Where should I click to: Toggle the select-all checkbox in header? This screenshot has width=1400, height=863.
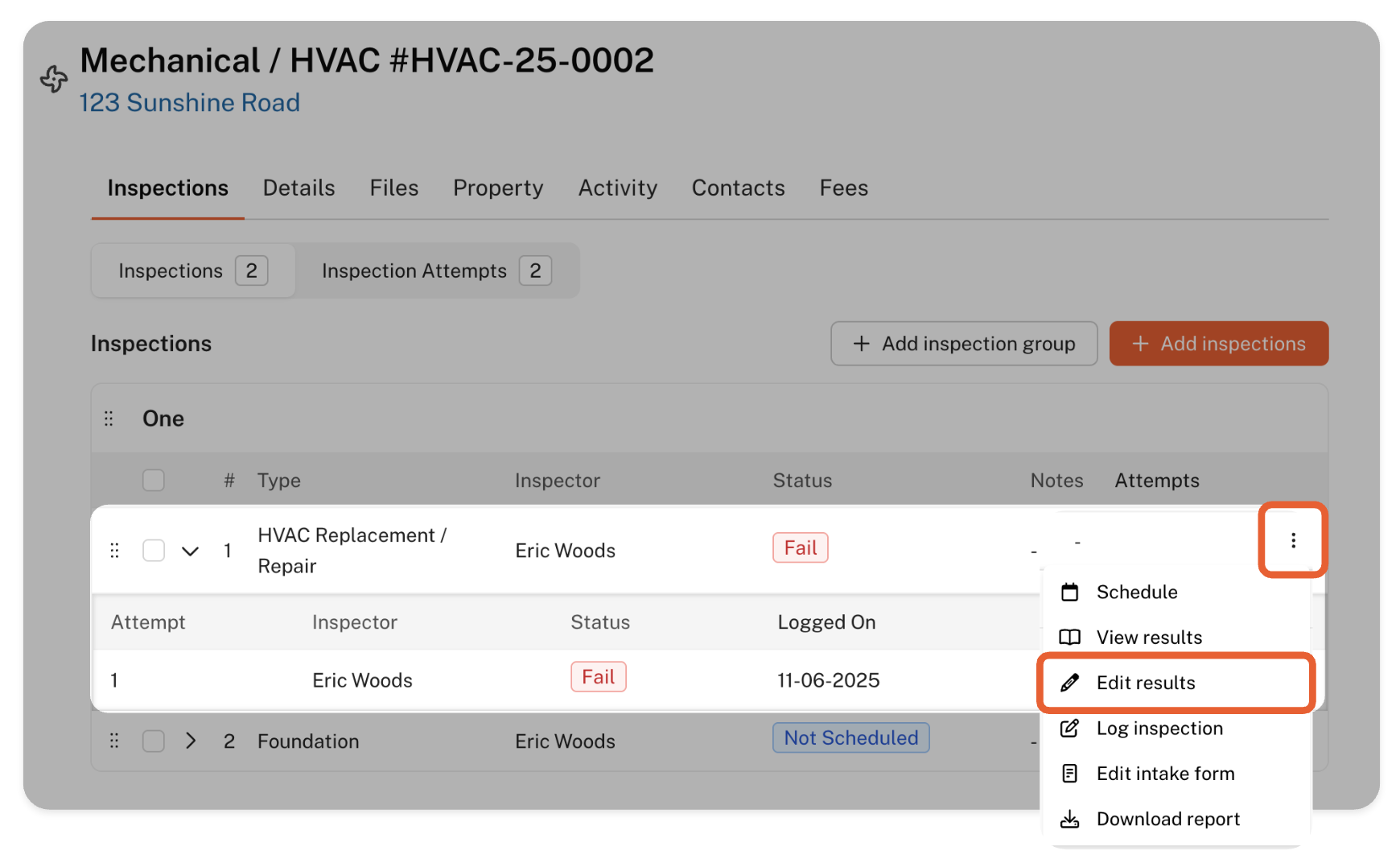tap(153, 481)
